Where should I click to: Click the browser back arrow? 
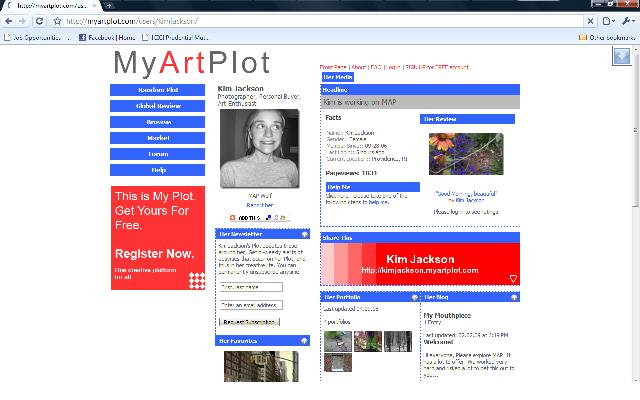click(8, 20)
